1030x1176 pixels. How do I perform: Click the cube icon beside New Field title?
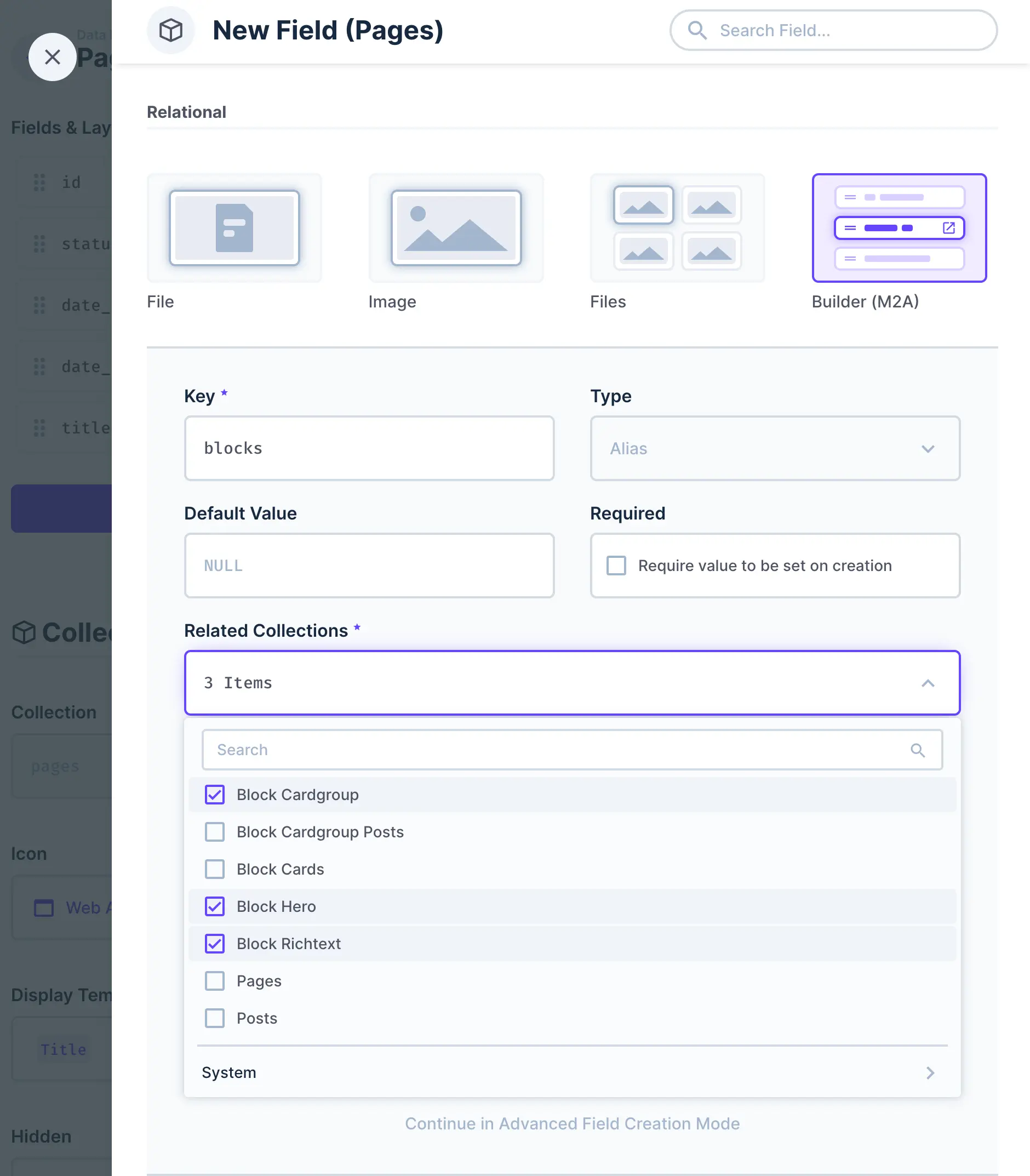coord(171,31)
